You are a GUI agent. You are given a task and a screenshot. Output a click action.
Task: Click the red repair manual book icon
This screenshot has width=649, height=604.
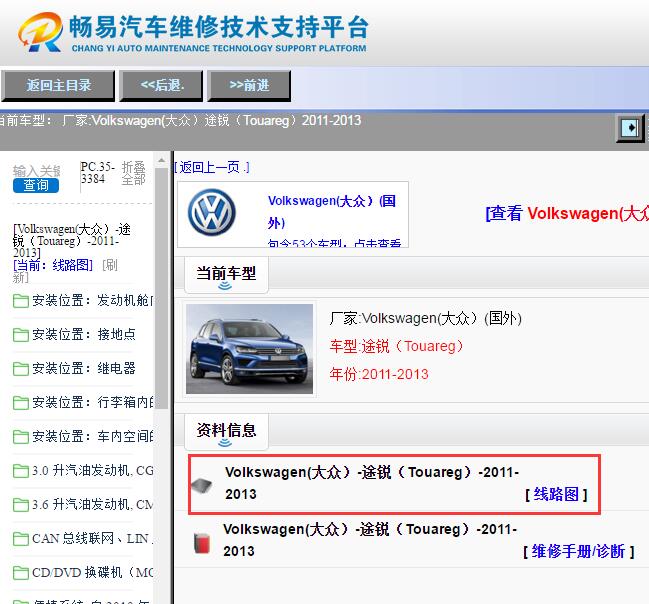(202, 543)
